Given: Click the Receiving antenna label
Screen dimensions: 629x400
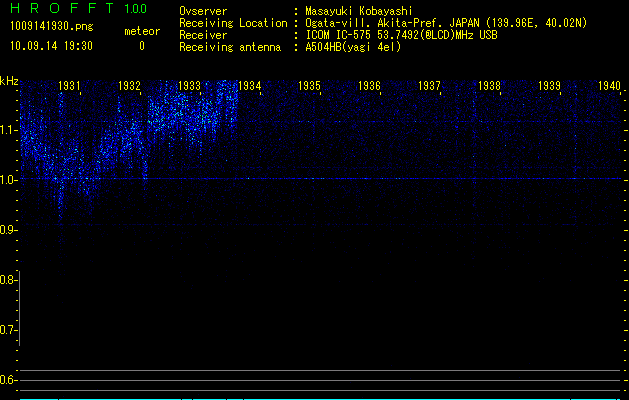Looking at the screenshot, I should (230, 47).
